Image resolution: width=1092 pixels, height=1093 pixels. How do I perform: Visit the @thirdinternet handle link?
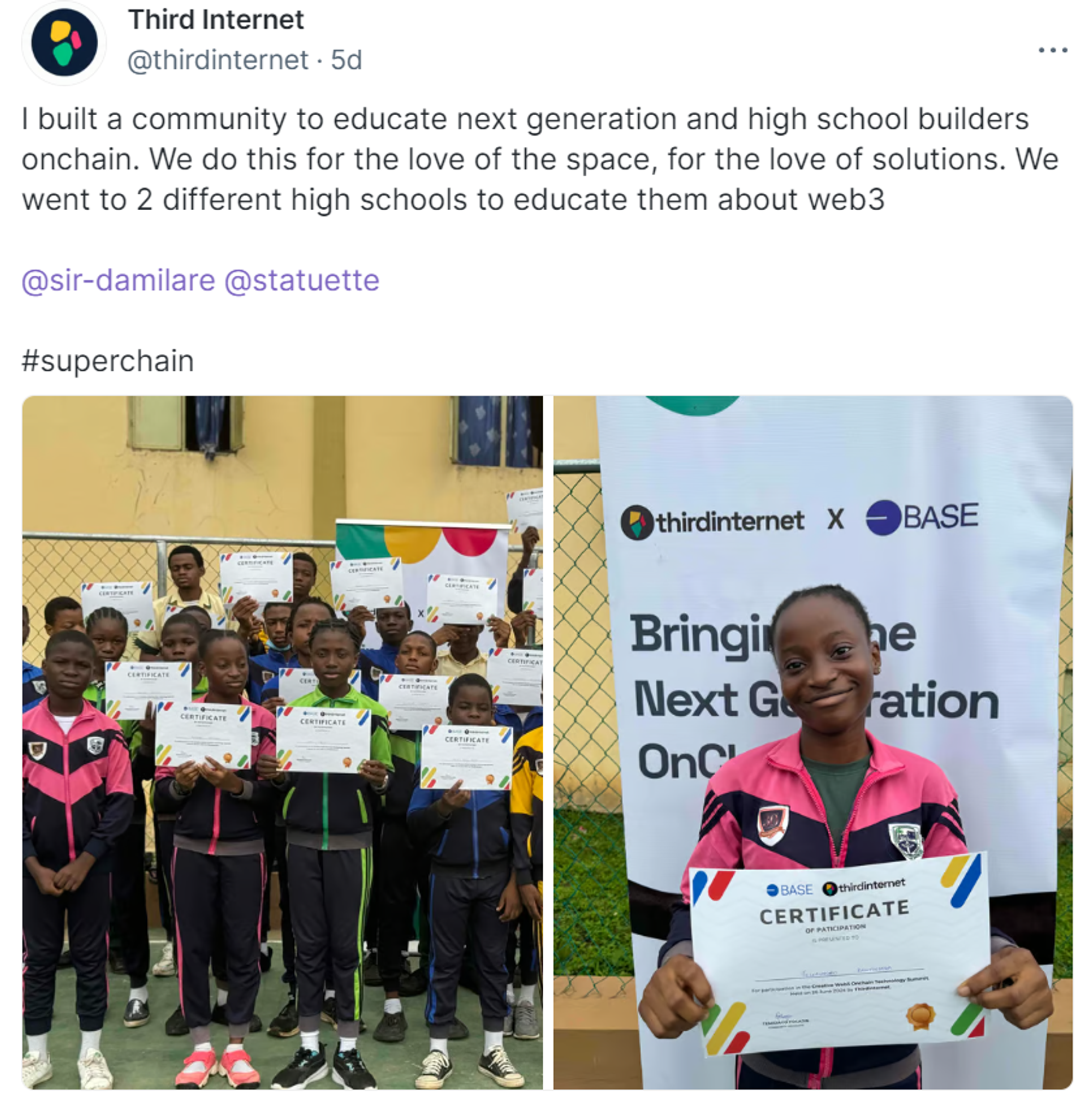pos(218,60)
